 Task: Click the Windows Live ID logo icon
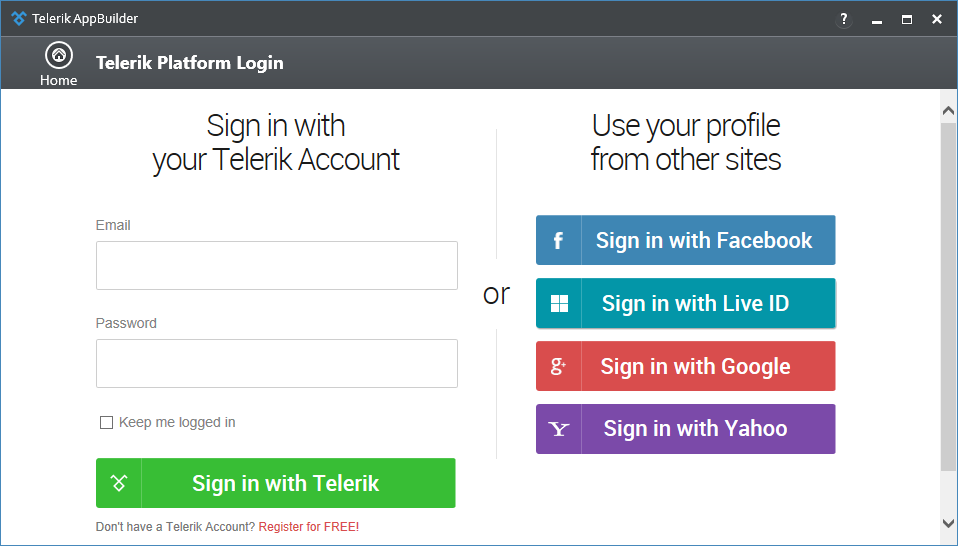click(559, 304)
